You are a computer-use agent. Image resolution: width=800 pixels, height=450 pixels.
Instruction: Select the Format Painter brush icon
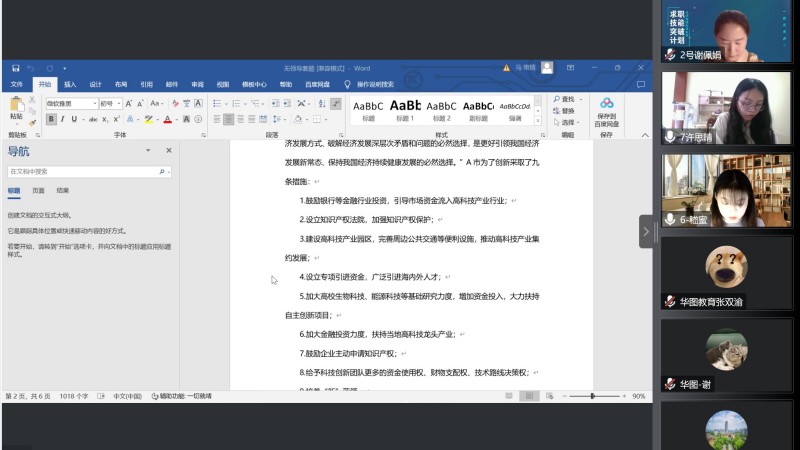32,122
